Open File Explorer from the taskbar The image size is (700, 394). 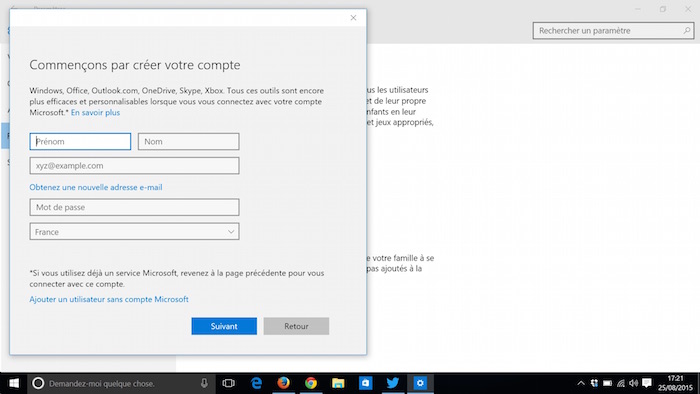click(338, 383)
